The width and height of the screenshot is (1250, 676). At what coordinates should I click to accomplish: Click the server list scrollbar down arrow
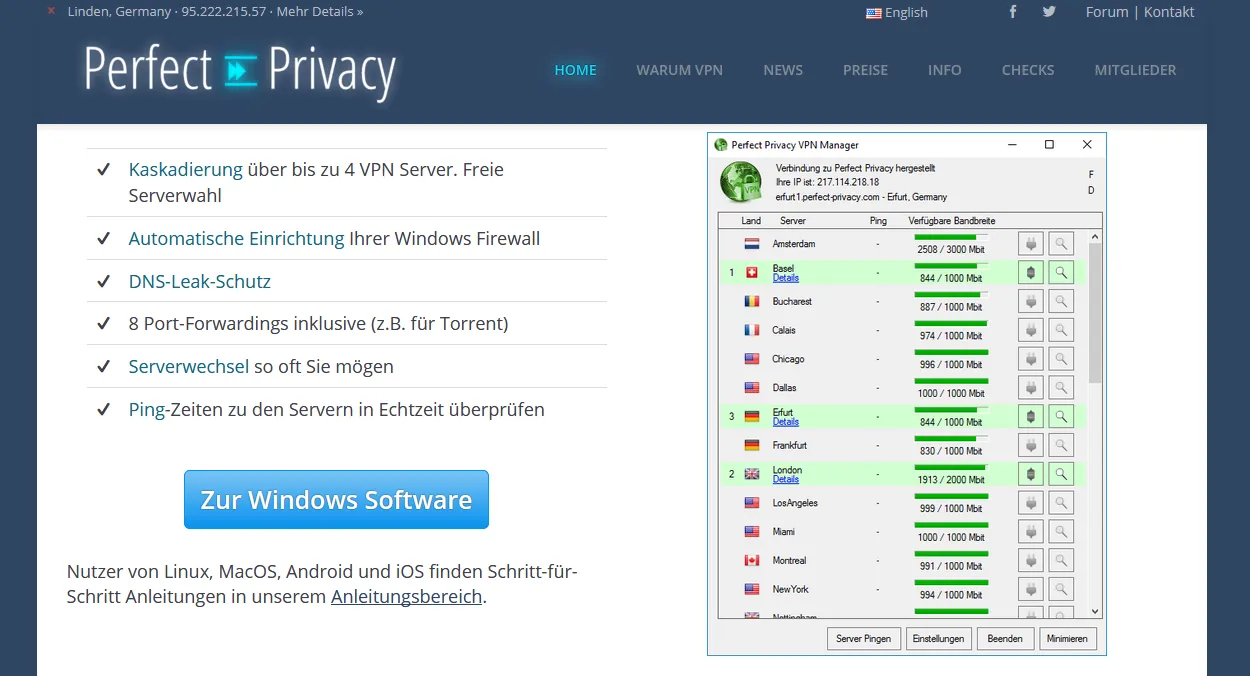[x=1095, y=611]
